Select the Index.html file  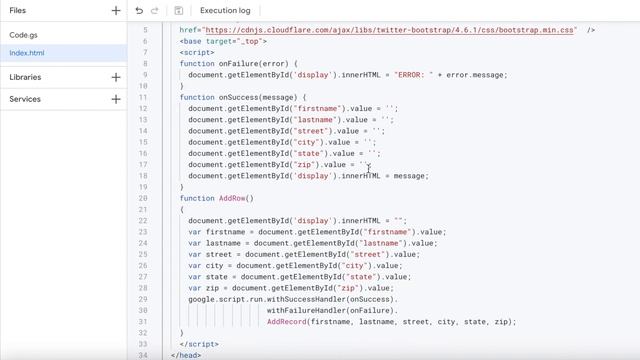point(64,53)
